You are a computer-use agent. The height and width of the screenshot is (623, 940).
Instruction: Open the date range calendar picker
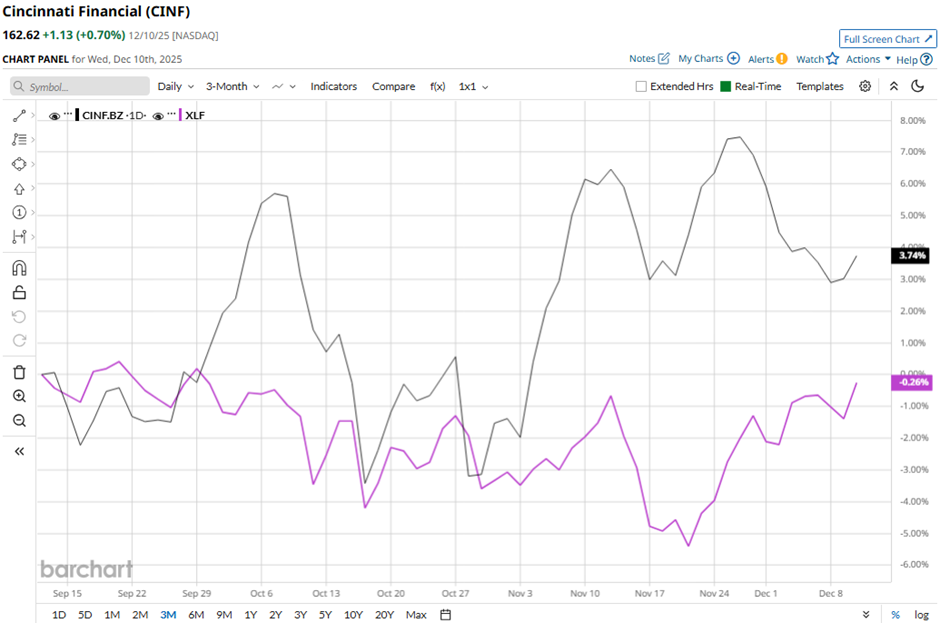pos(445,615)
